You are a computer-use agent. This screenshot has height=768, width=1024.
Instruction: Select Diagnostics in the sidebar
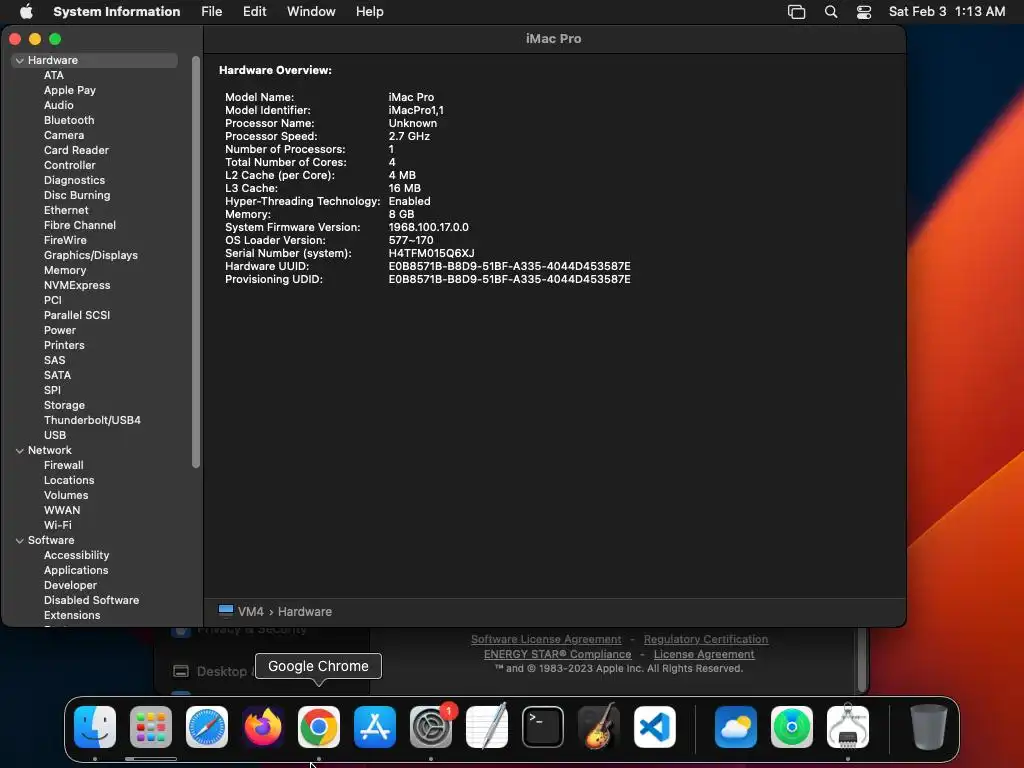(74, 180)
